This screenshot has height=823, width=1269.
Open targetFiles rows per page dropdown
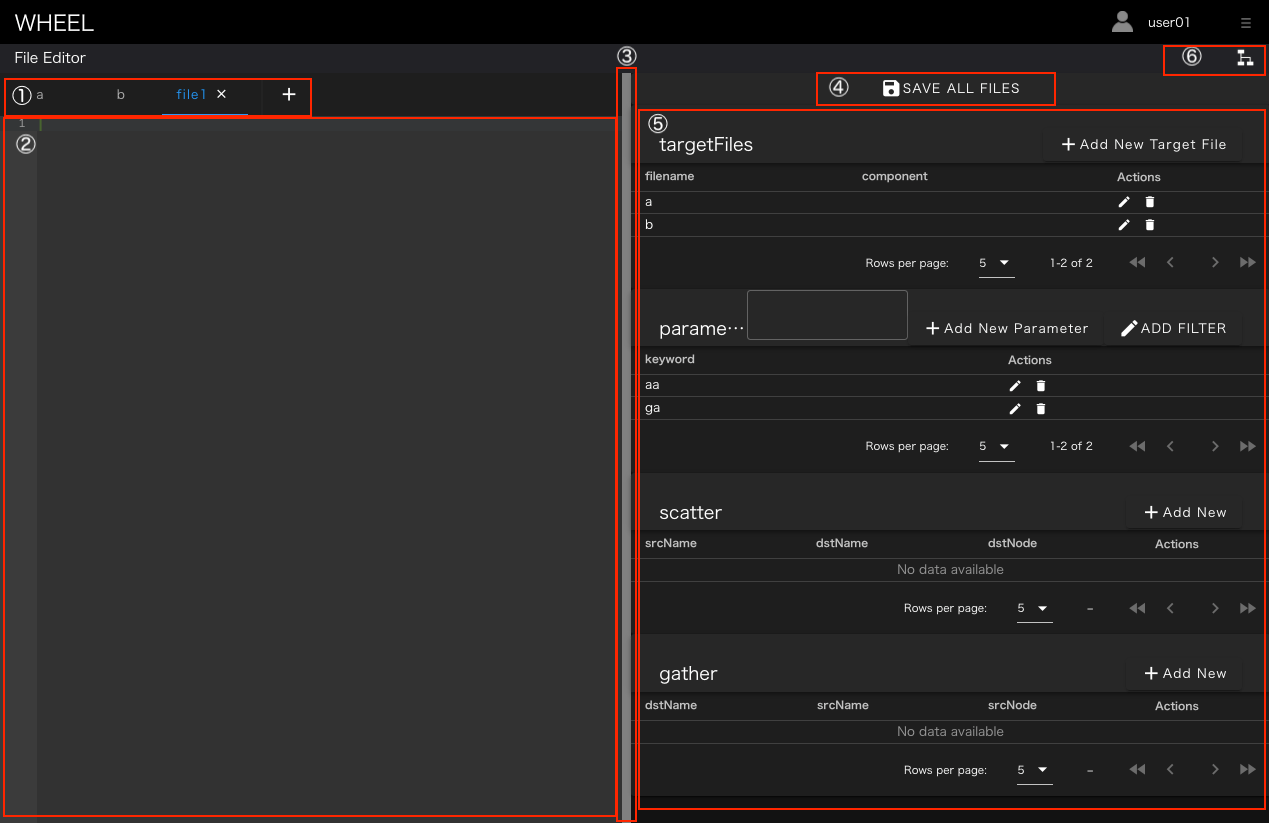(x=996, y=263)
